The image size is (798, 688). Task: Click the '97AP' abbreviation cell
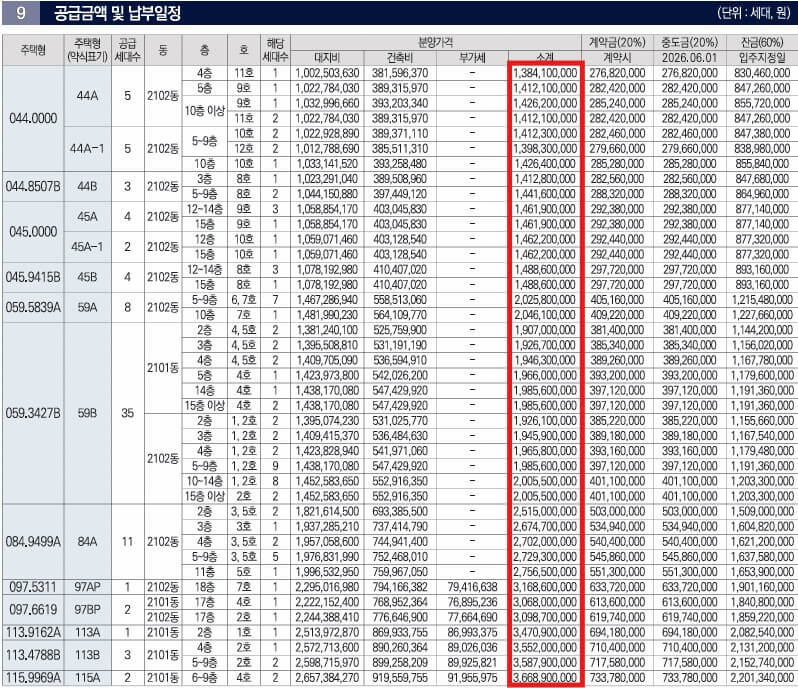point(87,587)
